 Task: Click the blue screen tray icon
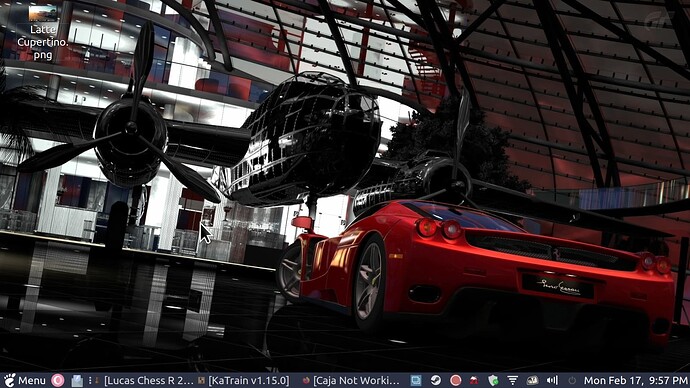click(x=416, y=380)
